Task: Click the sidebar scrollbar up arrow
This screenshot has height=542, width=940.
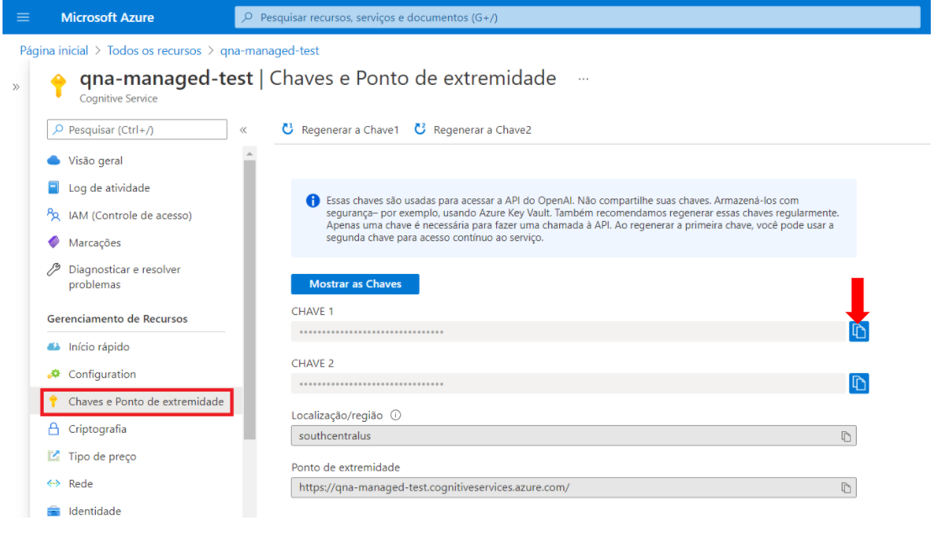Action: click(x=249, y=154)
